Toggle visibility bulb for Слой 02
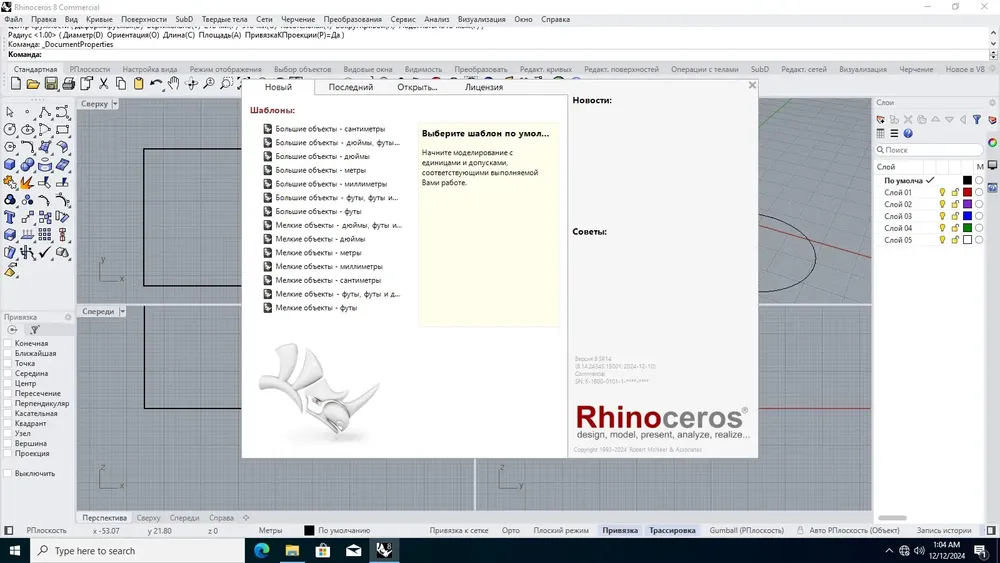The width and height of the screenshot is (1000, 563). (x=942, y=204)
